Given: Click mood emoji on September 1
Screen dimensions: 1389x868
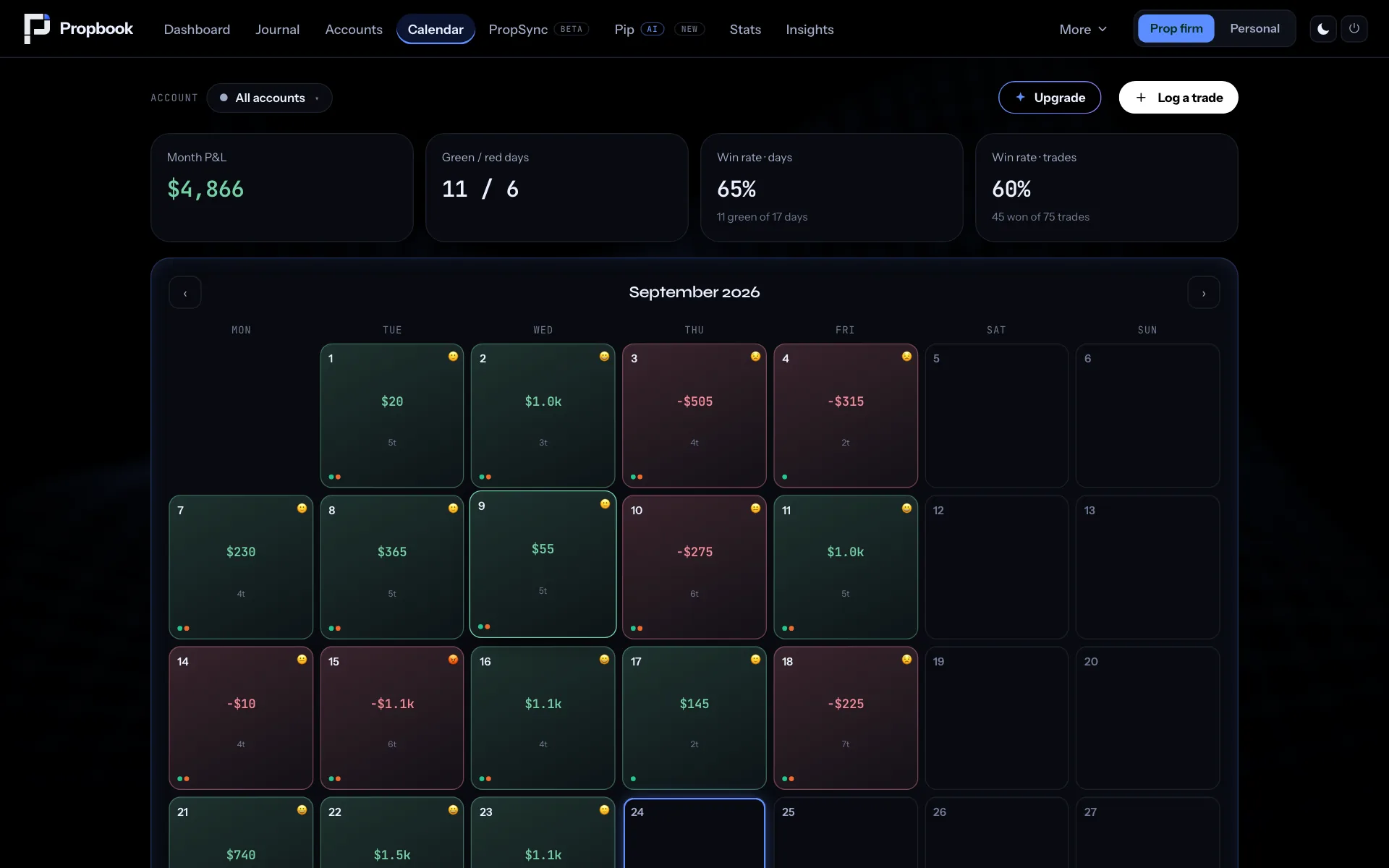Looking at the screenshot, I should [x=453, y=357].
